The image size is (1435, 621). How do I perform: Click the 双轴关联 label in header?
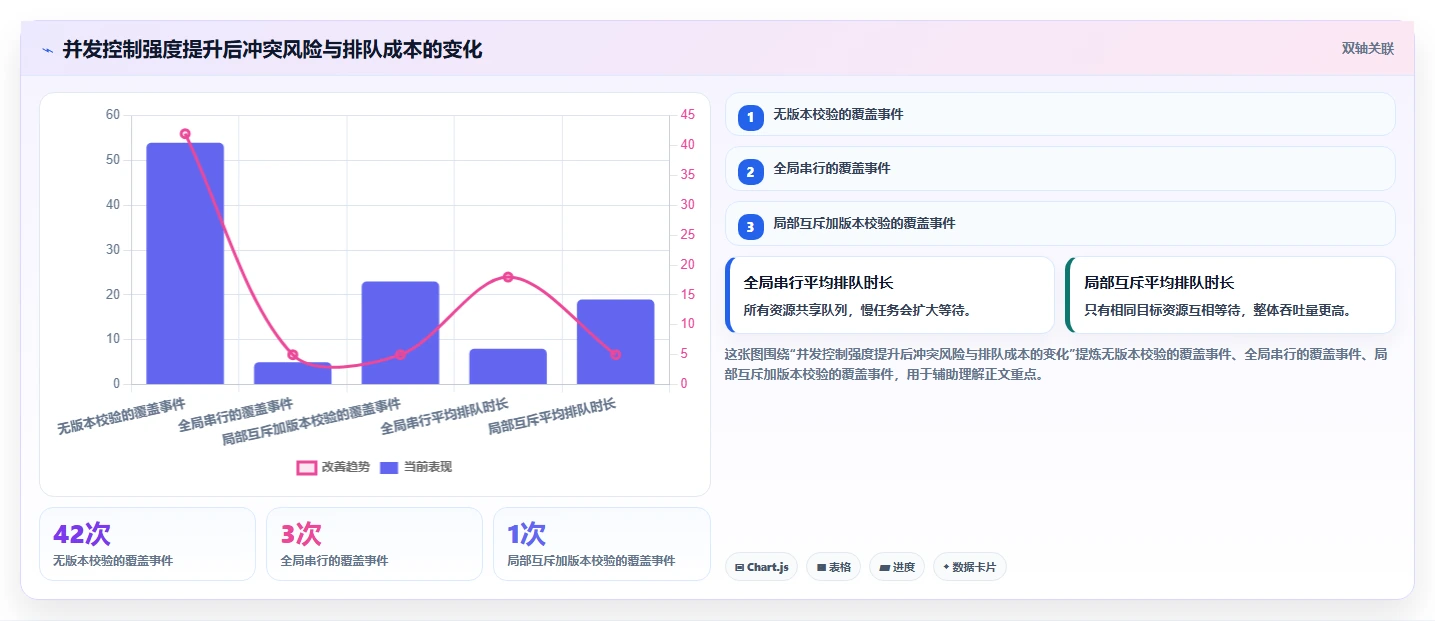click(x=1367, y=48)
